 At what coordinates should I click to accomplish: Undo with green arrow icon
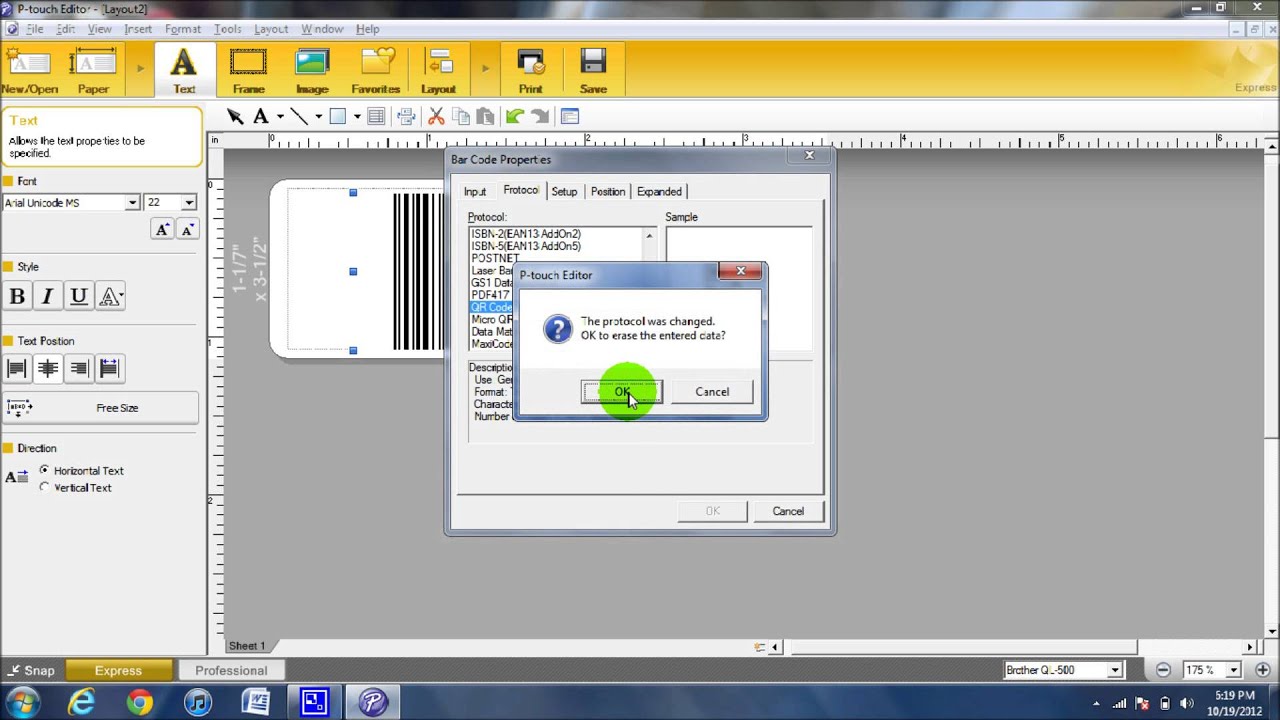pyautogui.click(x=515, y=117)
